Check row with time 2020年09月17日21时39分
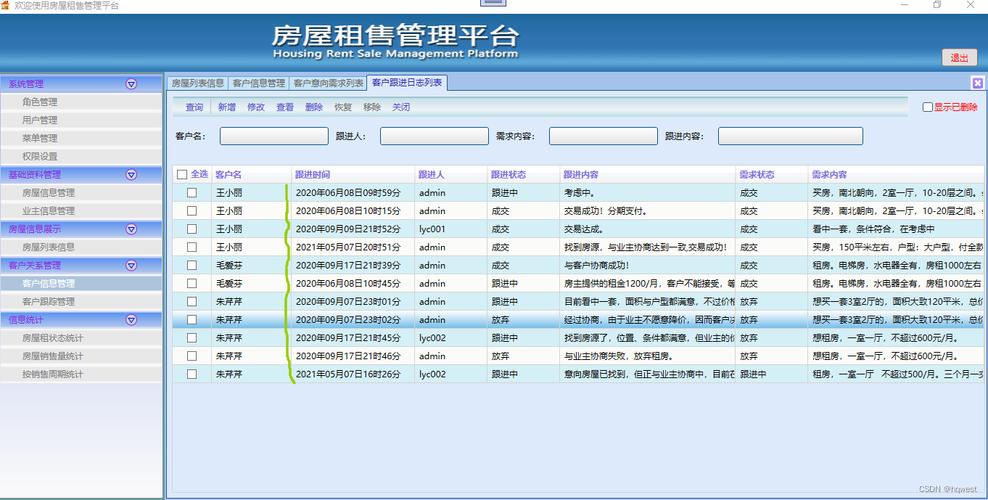Viewport: 988px width, 500px height. click(192, 266)
